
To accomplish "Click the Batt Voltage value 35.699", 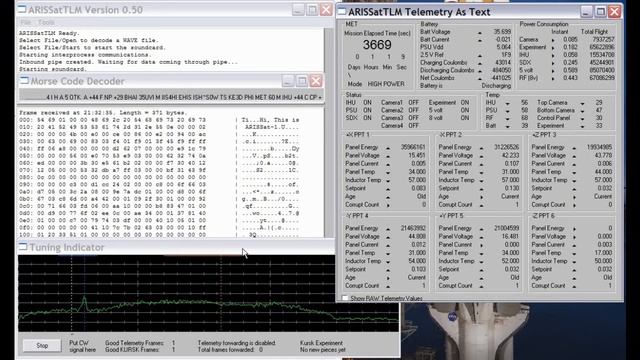I will click(x=502, y=32).
